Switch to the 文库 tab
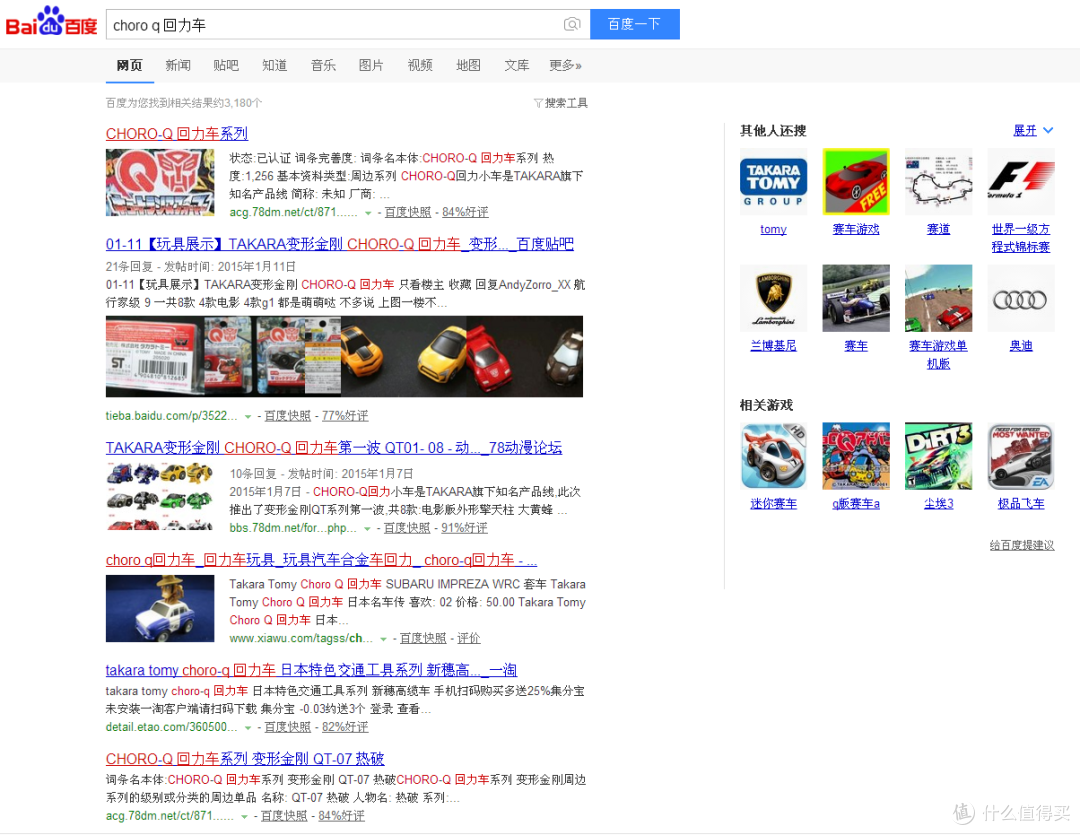This screenshot has width=1080, height=835. pyautogui.click(x=517, y=65)
